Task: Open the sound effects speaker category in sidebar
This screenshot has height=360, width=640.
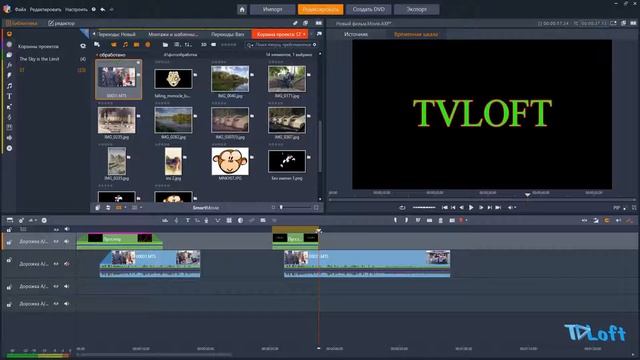Action: click(9, 138)
